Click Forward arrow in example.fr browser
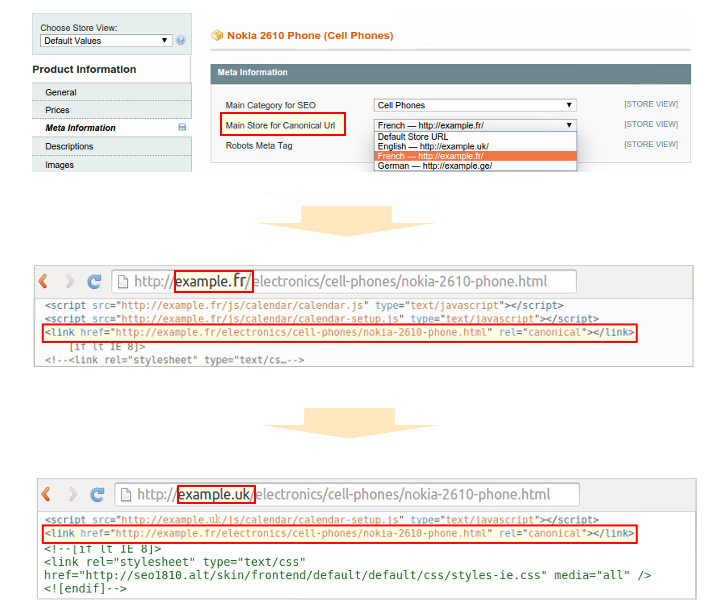Viewport: 725px width, 600px height. [x=70, y=281]
